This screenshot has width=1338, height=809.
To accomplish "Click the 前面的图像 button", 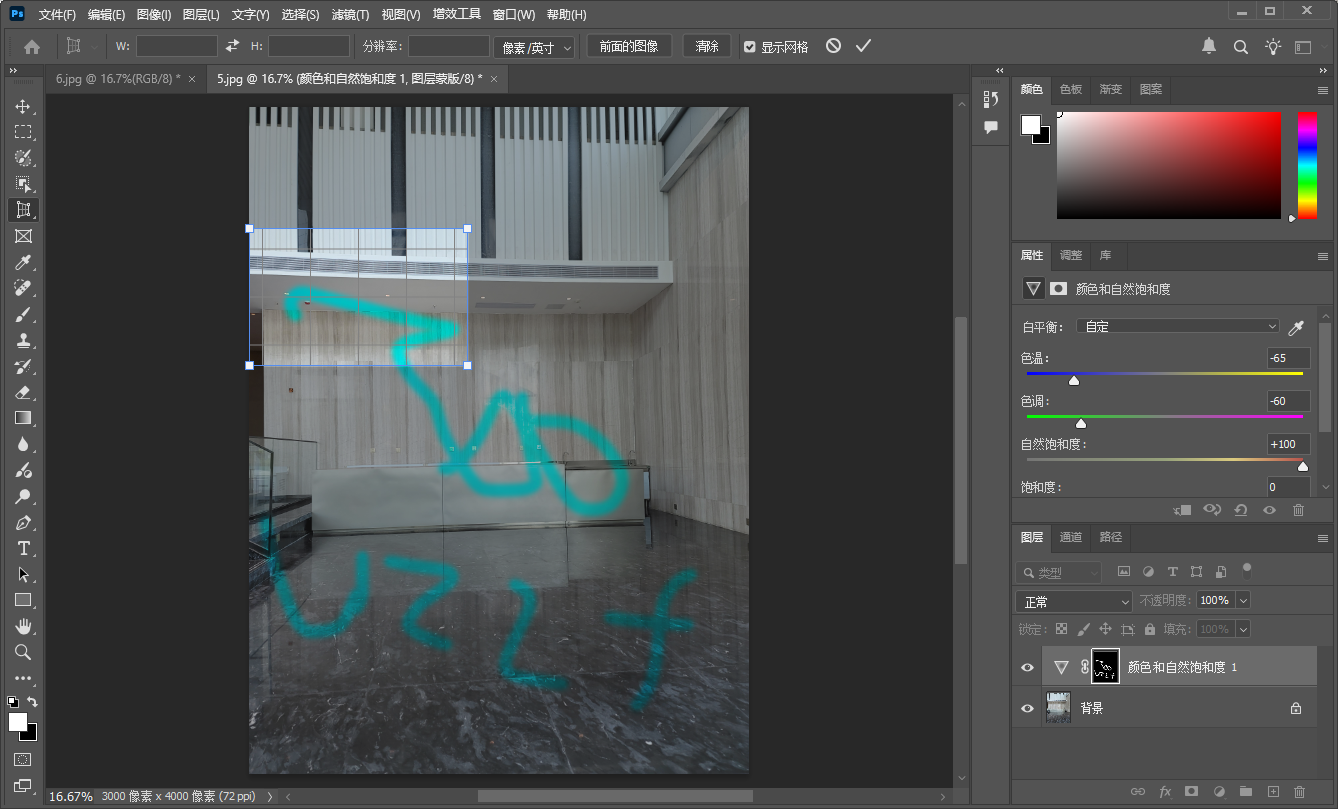I will click(628, 45).
